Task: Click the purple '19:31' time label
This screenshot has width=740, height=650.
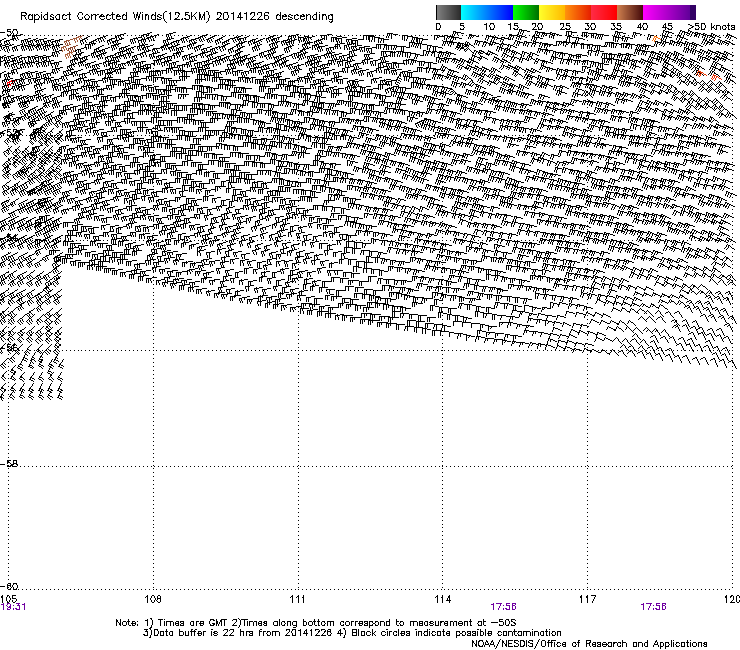Action: point(13,607)
